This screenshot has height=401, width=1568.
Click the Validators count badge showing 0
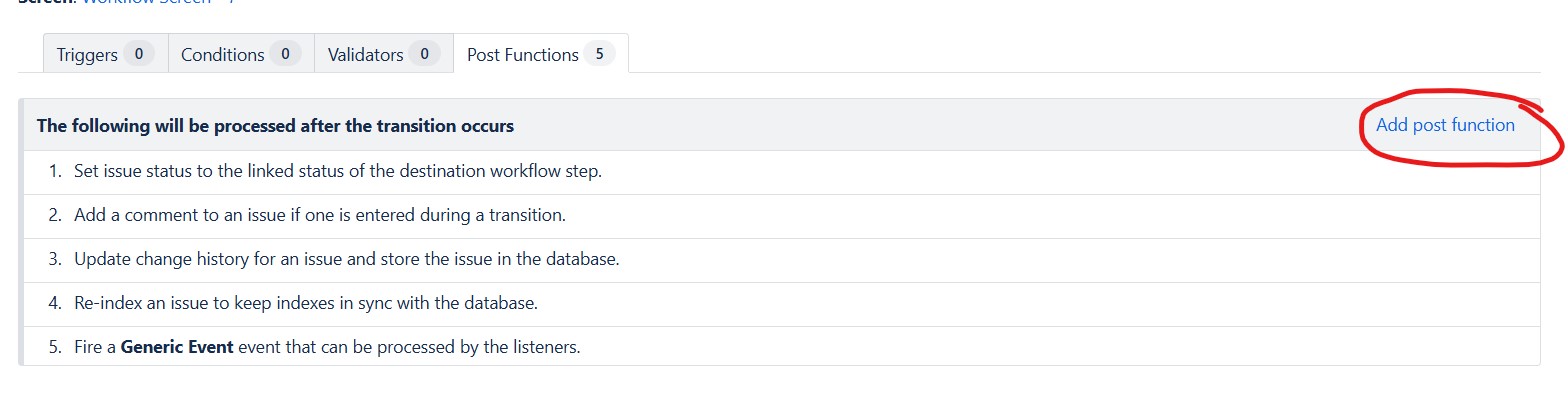click(424, 54)
